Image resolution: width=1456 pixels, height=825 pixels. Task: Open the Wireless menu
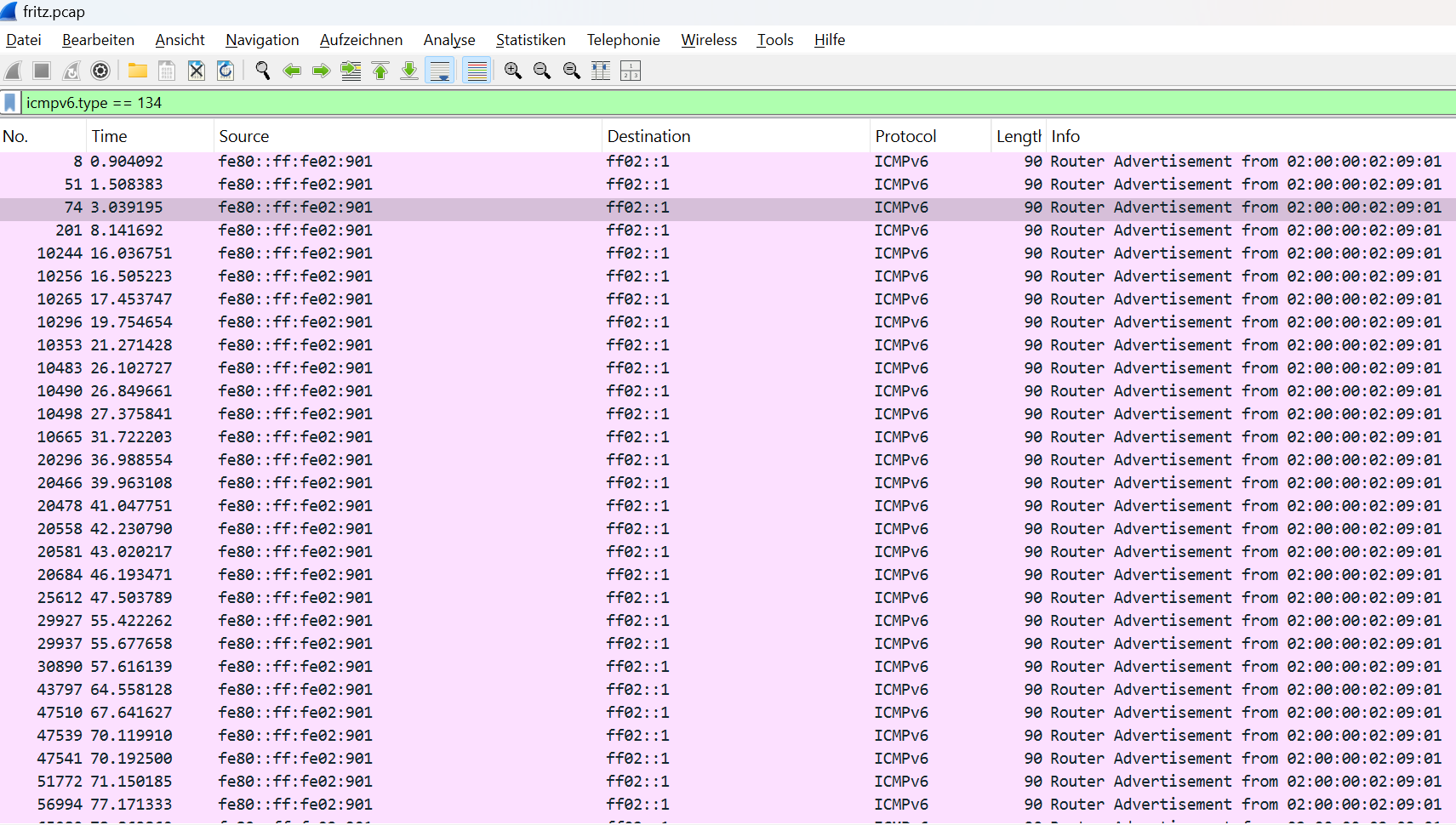pos(709,40)
